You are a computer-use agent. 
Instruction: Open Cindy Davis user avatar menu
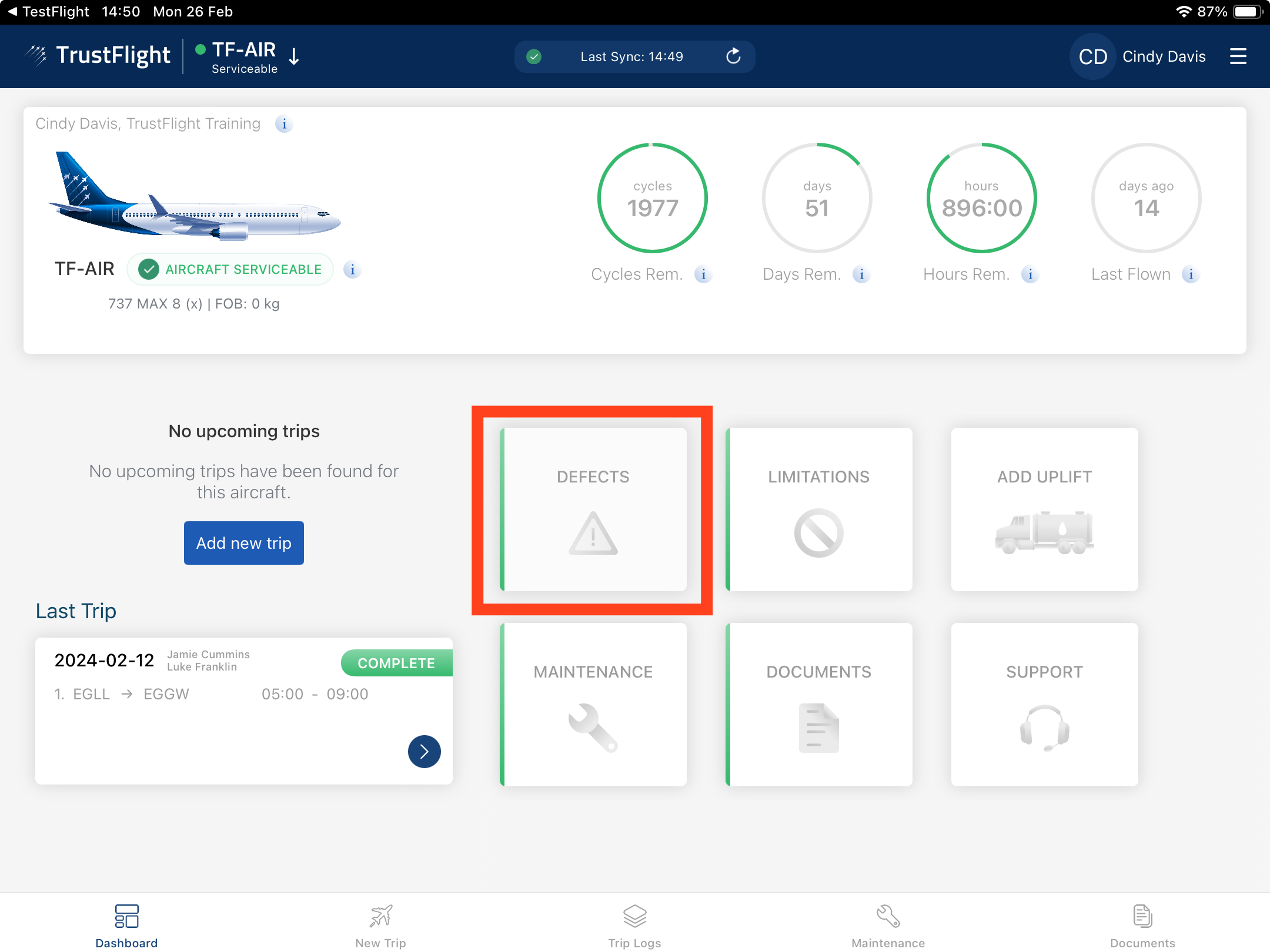[1092, 56]
